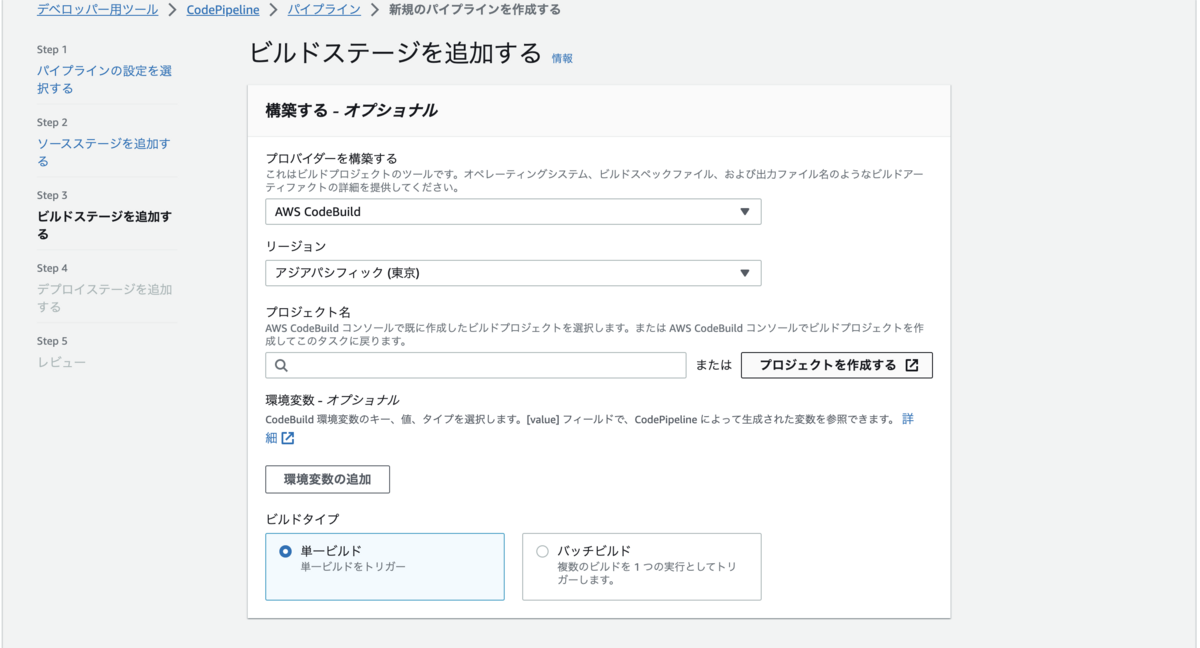Click external-link icon next to 細

click(x=288, y=438)
